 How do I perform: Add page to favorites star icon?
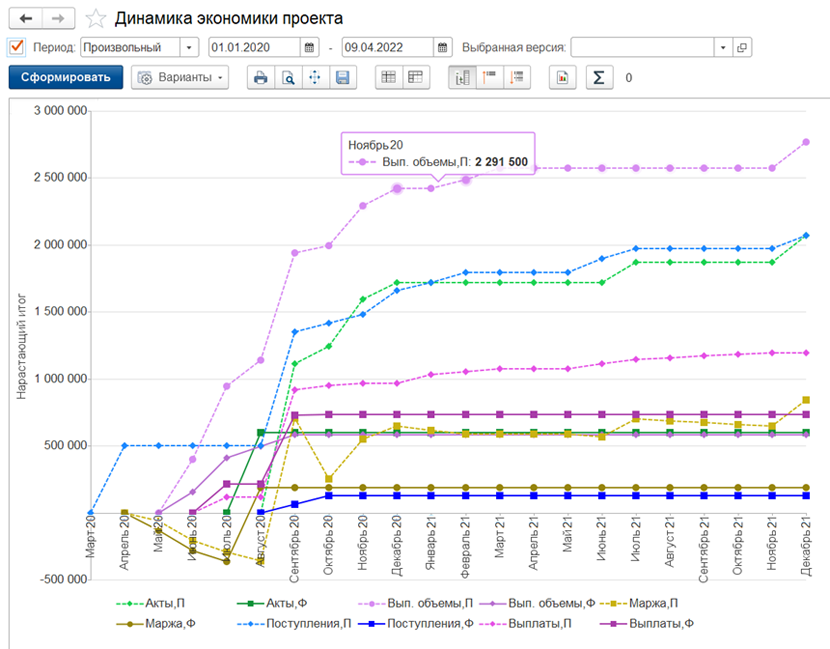(x=96, y=19)
